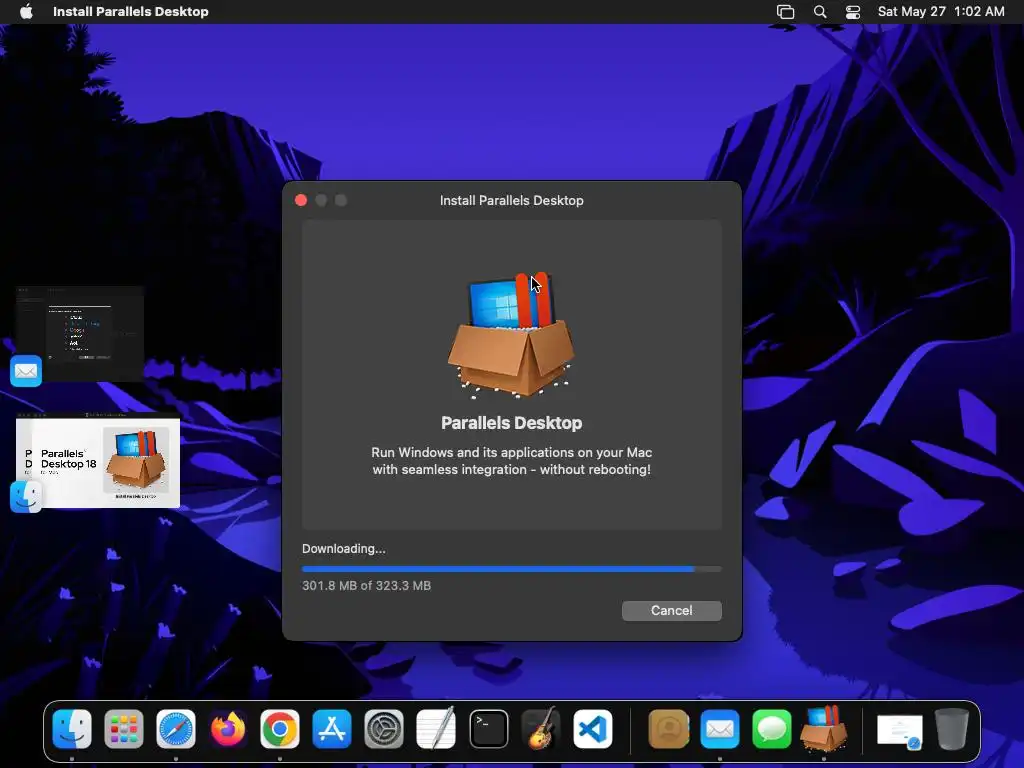Open Finder from the Dock
This screenshot has height=768, width=1024.
(72, 729)
